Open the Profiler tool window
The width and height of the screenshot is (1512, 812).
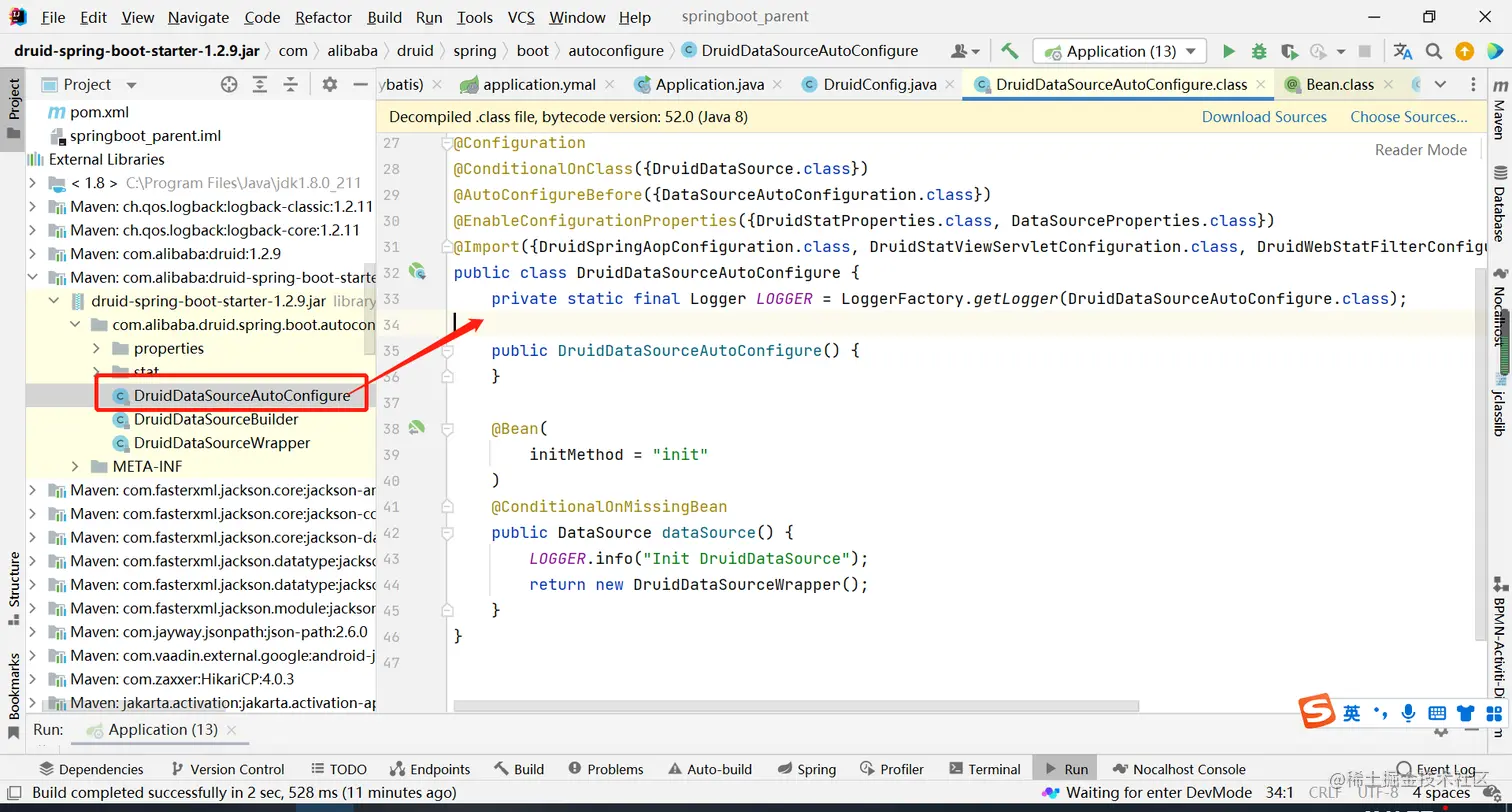(891, 769)
